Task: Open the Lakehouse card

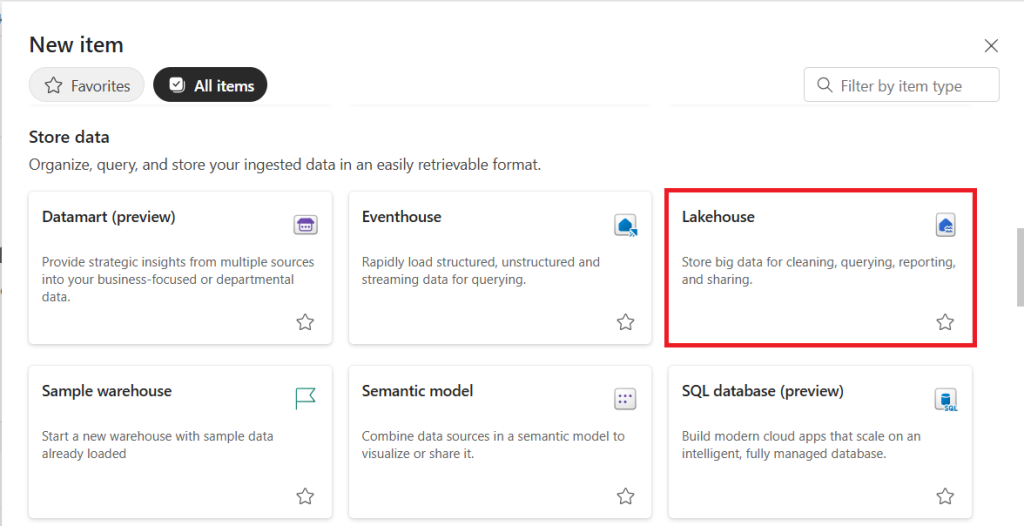Action: (x=820, y=268)
